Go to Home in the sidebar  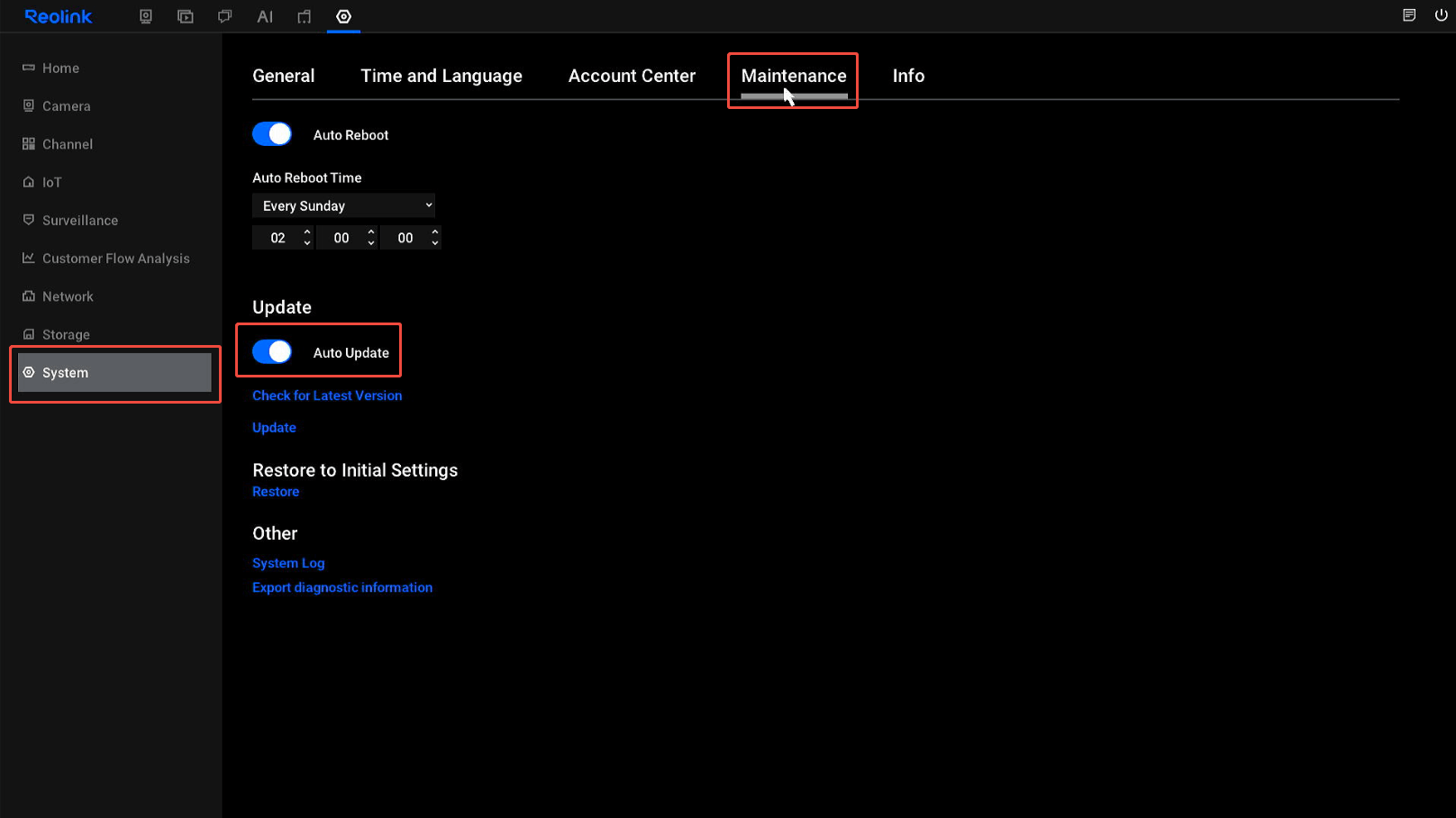point(60,68)
